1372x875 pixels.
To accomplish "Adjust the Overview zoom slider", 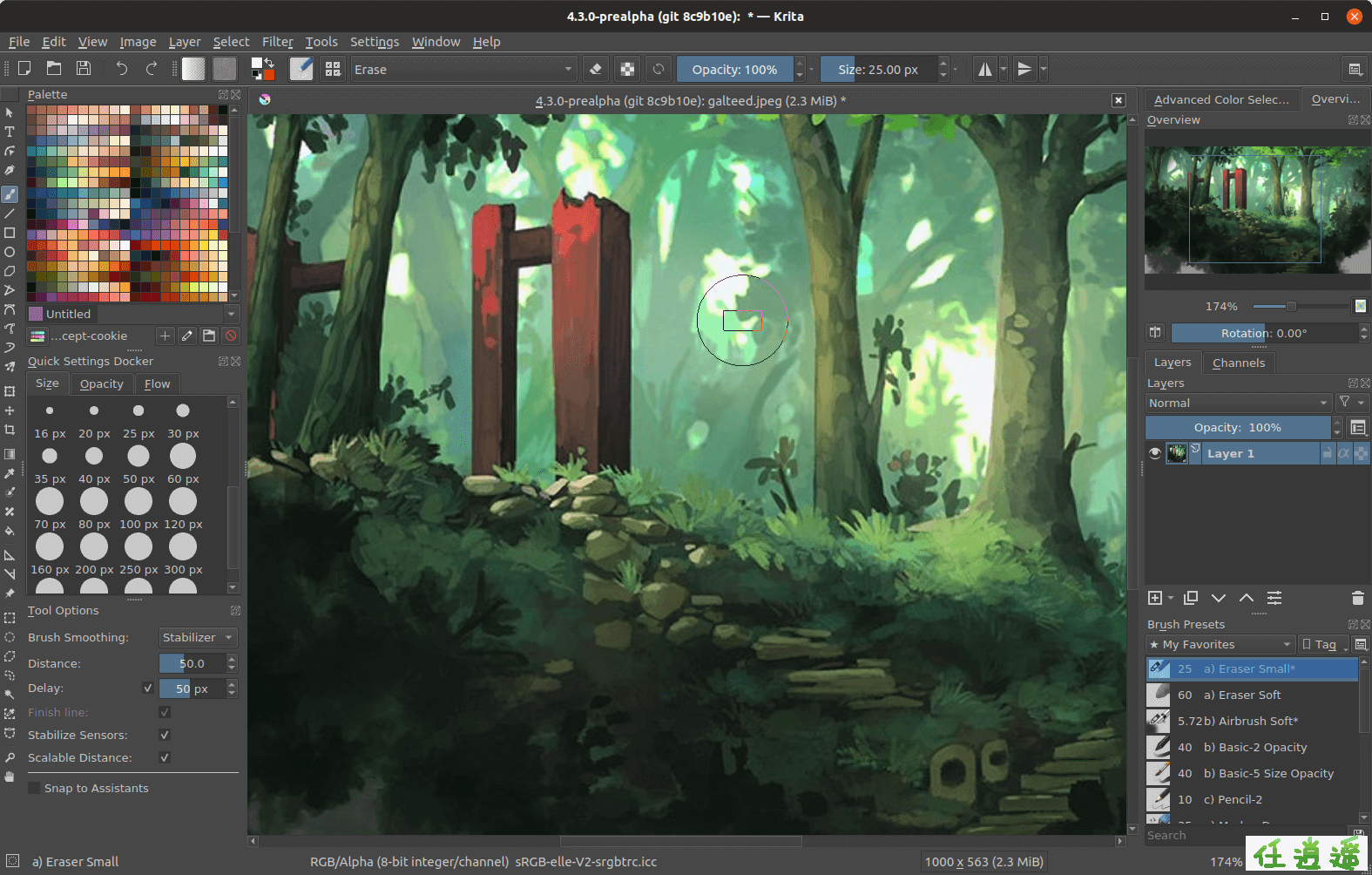I will (1301, 307).
